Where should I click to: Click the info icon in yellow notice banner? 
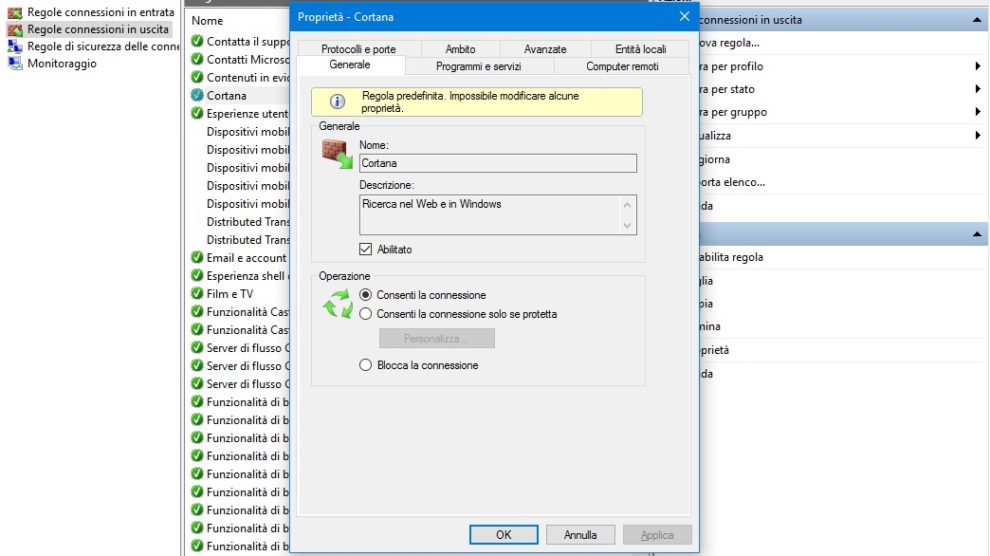coord(338,102)
